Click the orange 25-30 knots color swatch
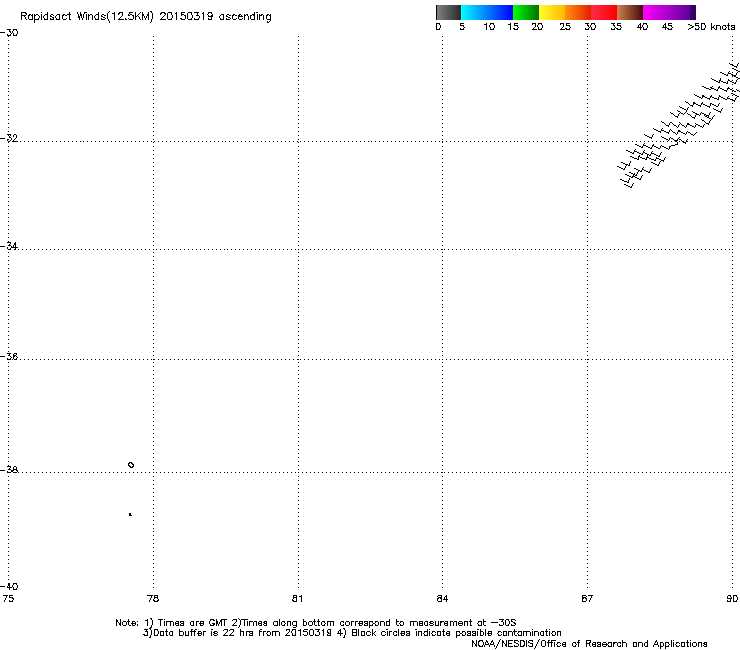This screenshot has height=650, width=740. click(x=578, y=12)
